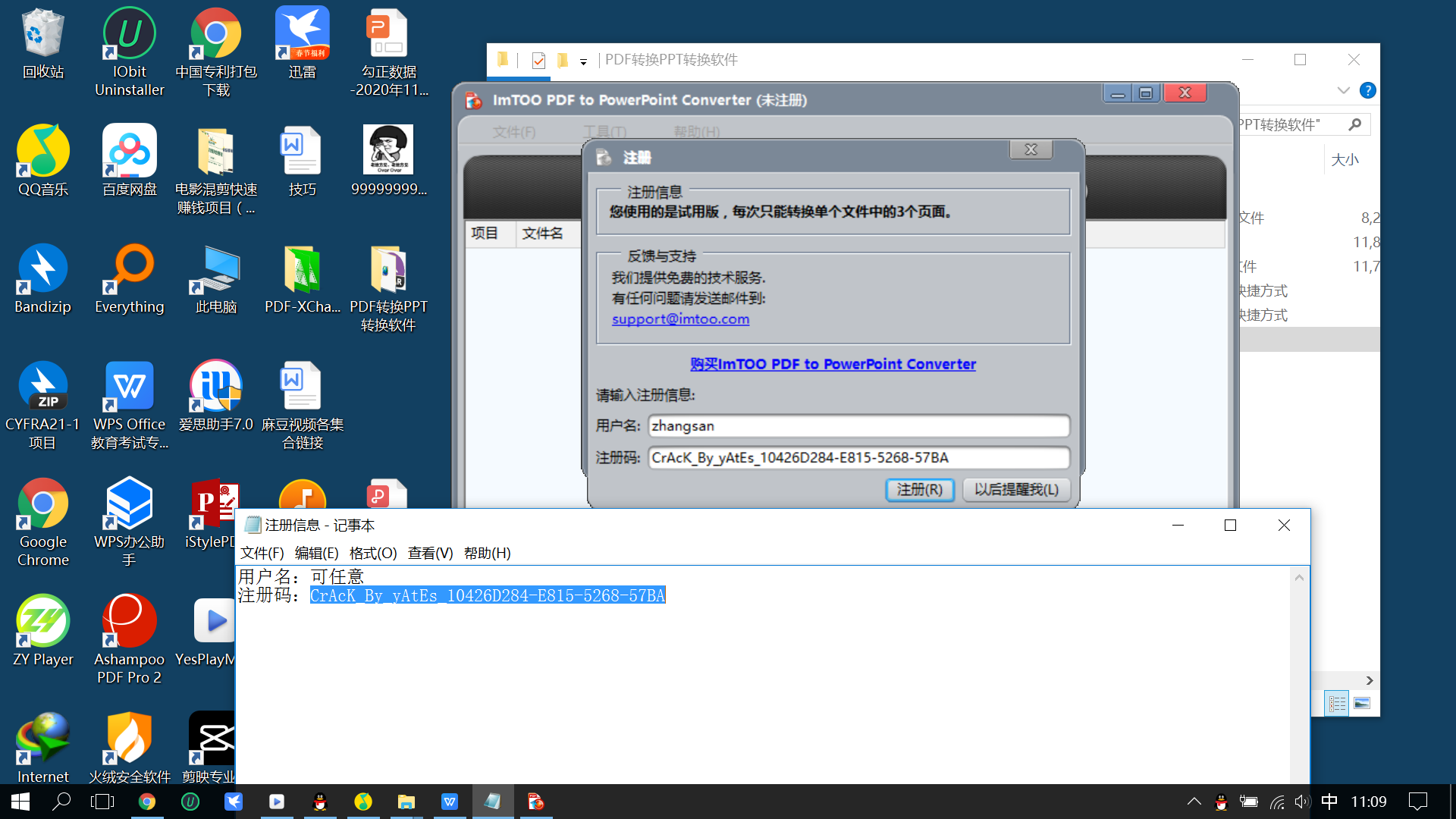The height and width of the screenshot is (819, 1456).
Task: Open 此电脑 desktop icon
Action: 216,278
